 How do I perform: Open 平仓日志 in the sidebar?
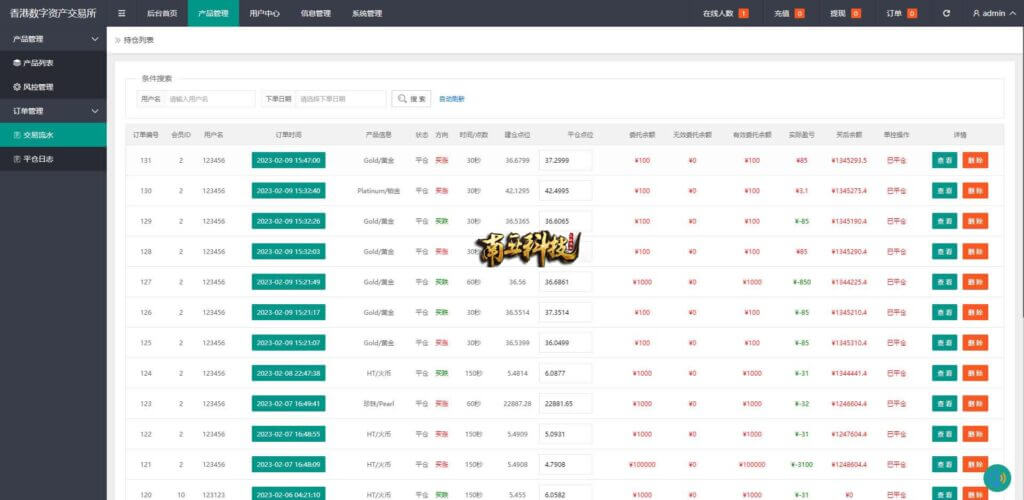click(x=53, y=159)
